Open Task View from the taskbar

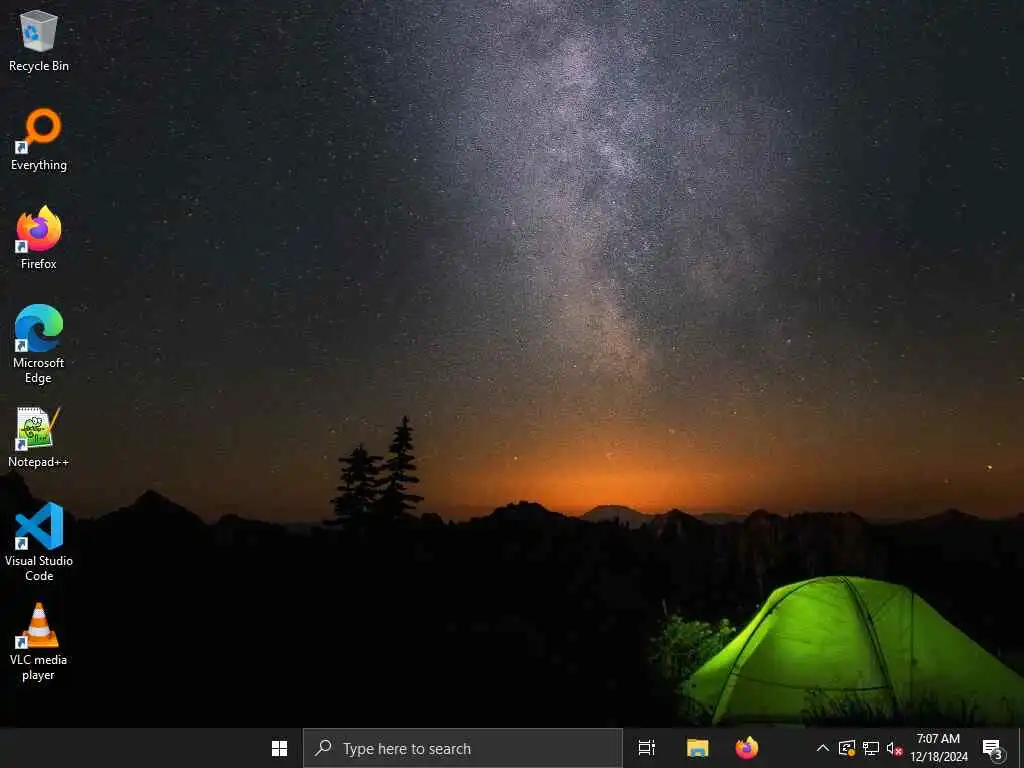[647, 748]
